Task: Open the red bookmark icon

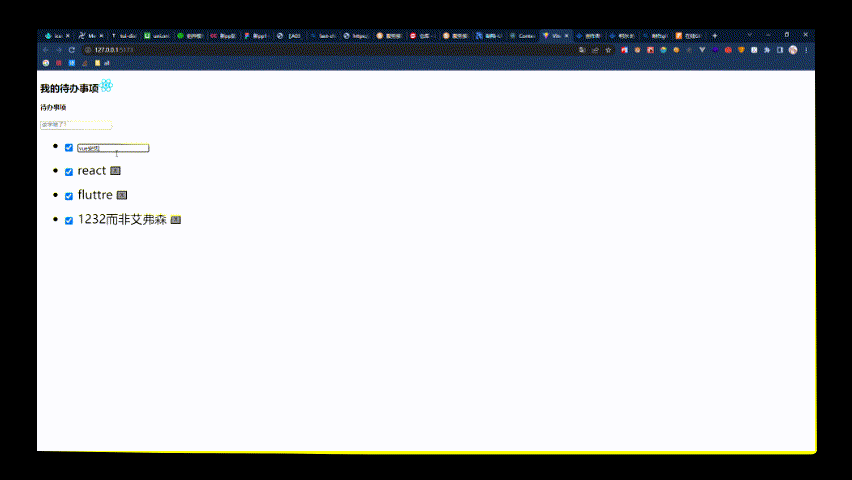Action: pos(59,63)
